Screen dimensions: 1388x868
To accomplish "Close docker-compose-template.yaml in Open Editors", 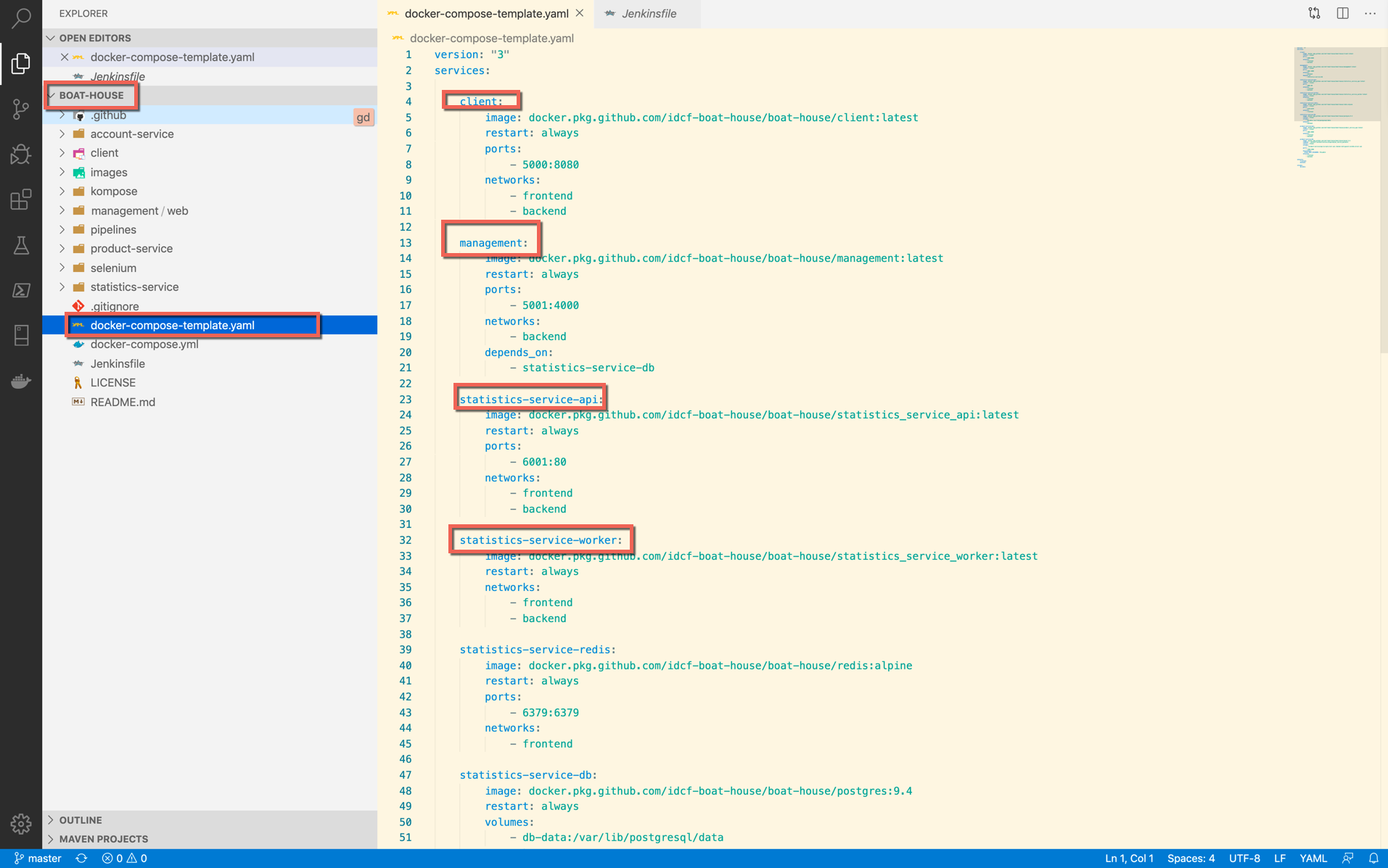I will click(65, 57).
